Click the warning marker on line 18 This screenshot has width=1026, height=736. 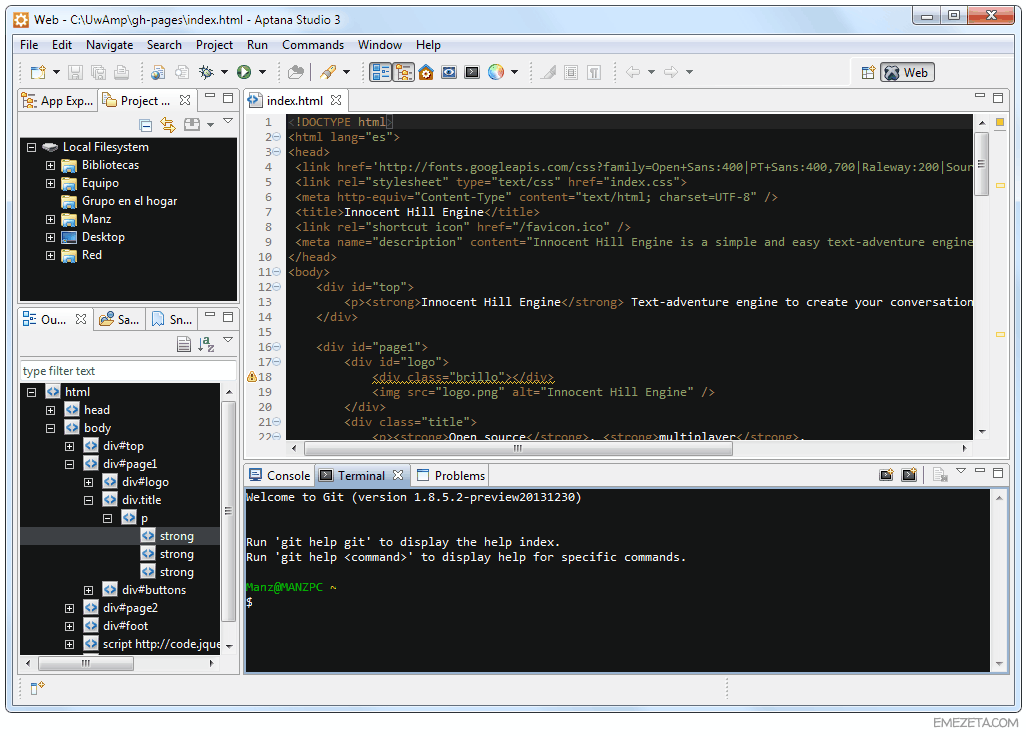pos(252,377)
